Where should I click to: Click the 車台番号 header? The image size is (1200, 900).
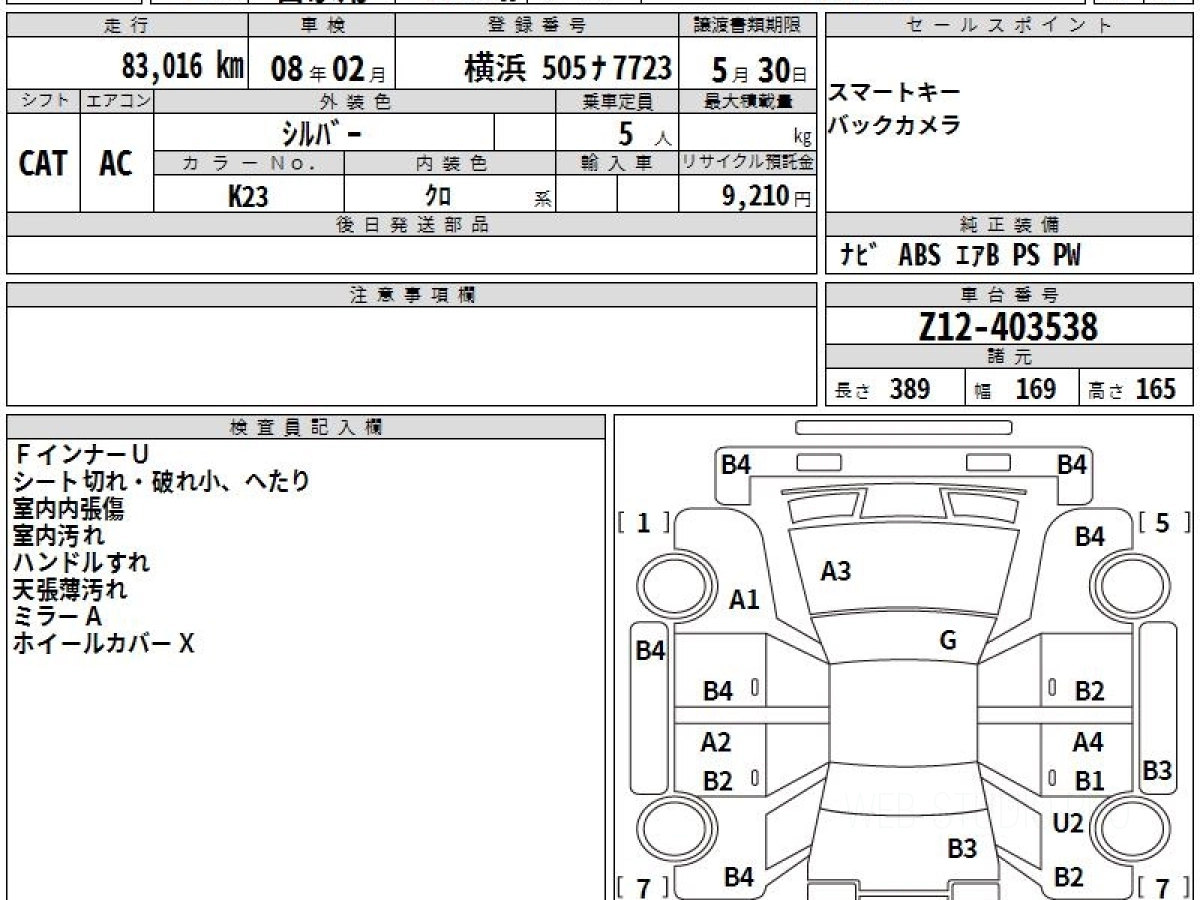click(1009, 295)
